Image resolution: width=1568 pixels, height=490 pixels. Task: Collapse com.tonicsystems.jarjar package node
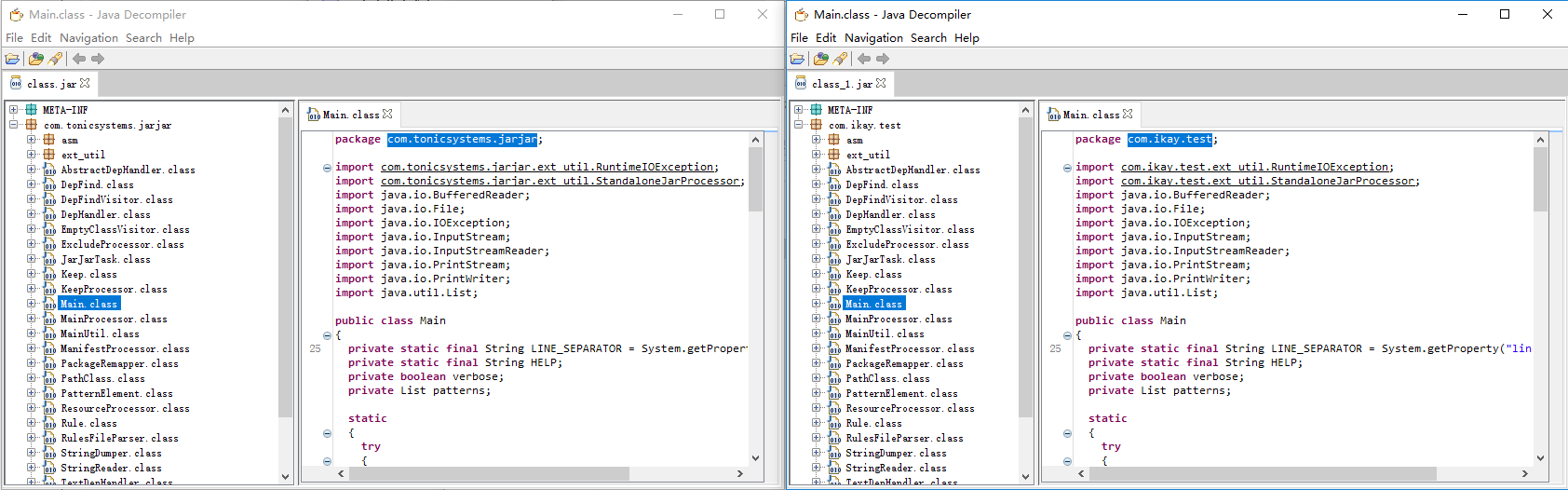(14, 125)
